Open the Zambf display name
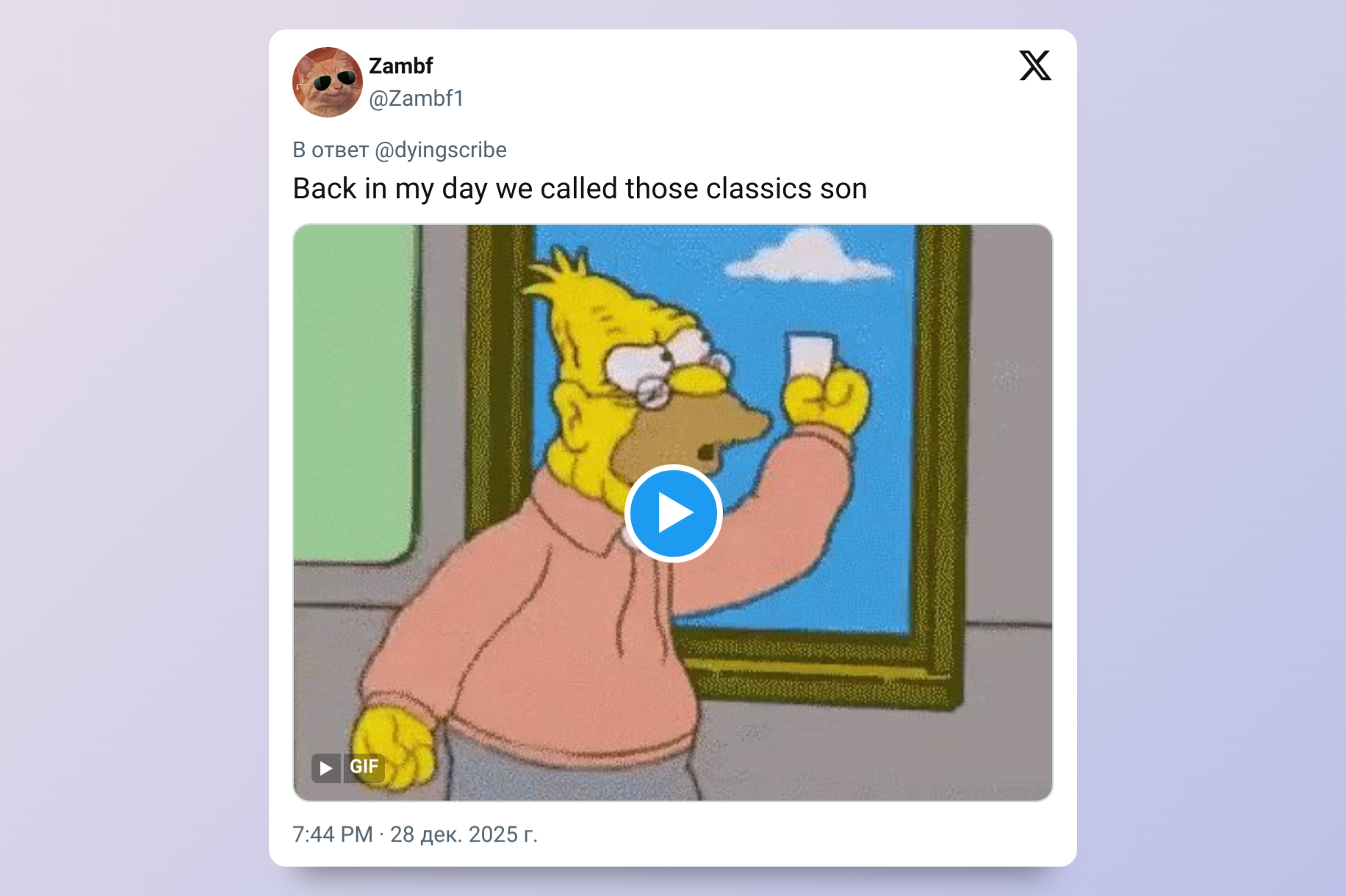The width and height of the screenshot is (1346, 896). tap(400, 66)
